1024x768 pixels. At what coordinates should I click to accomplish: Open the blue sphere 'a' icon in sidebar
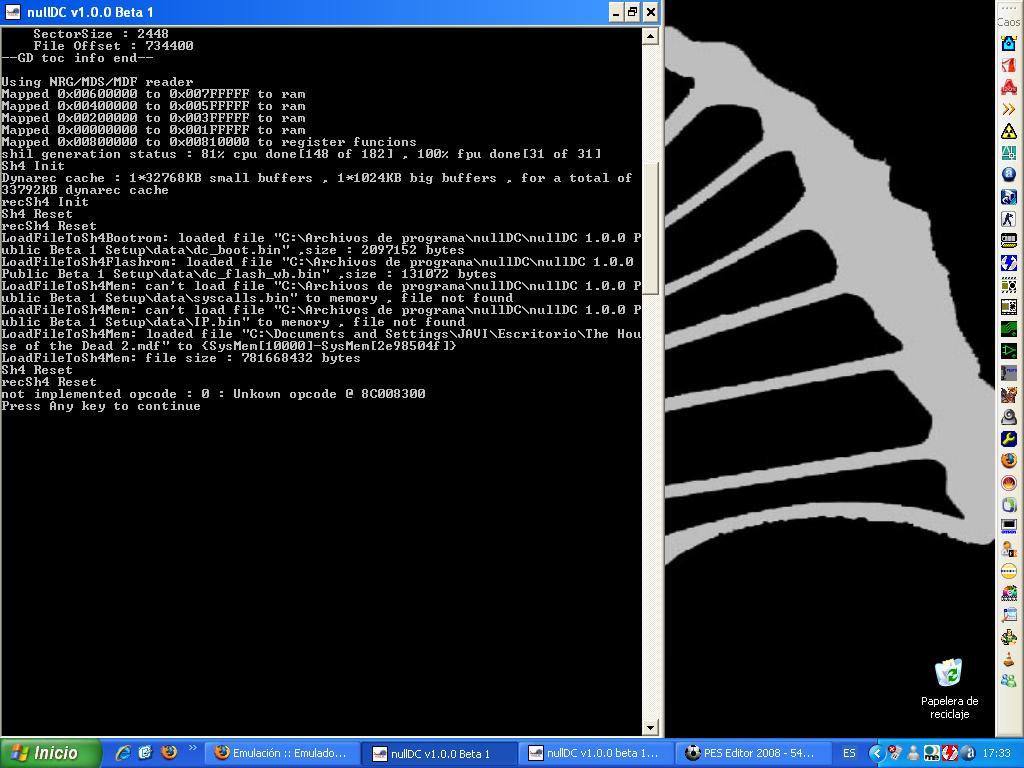pyautogui.click(x=1009, y=175)
